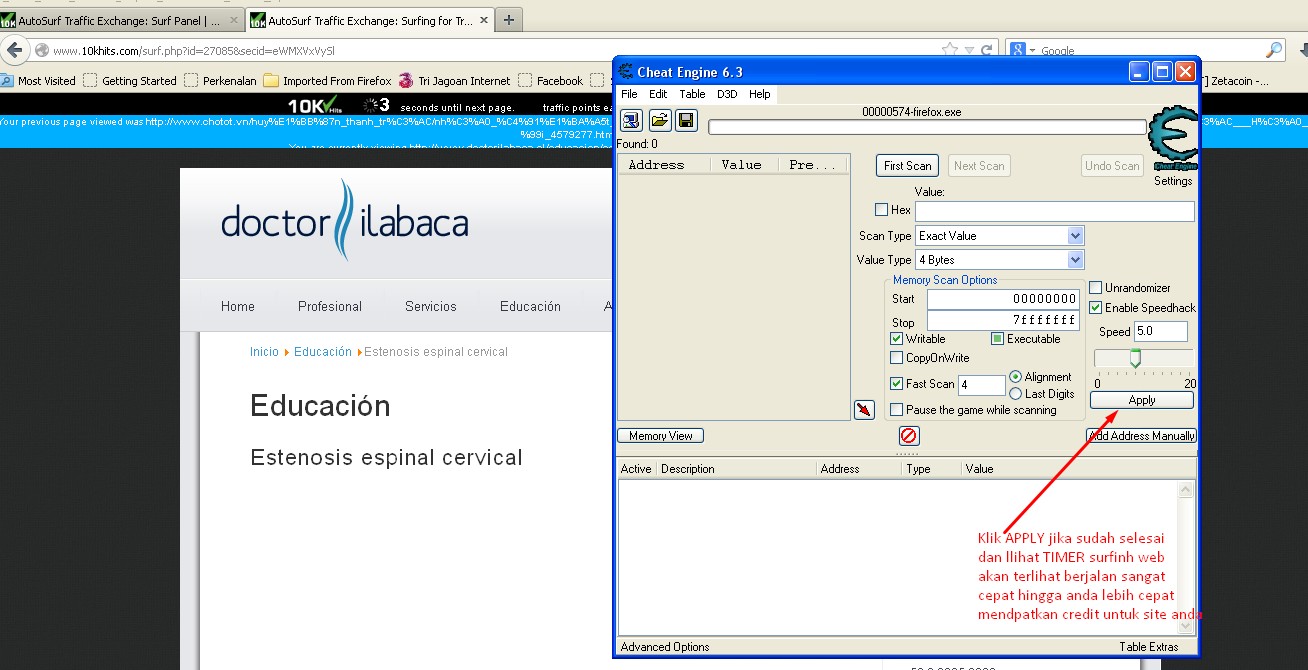Open the Help menu in Cheat Engine
Image resolution: width=1308 pixels, height=670 pixels.
(760, 94)
